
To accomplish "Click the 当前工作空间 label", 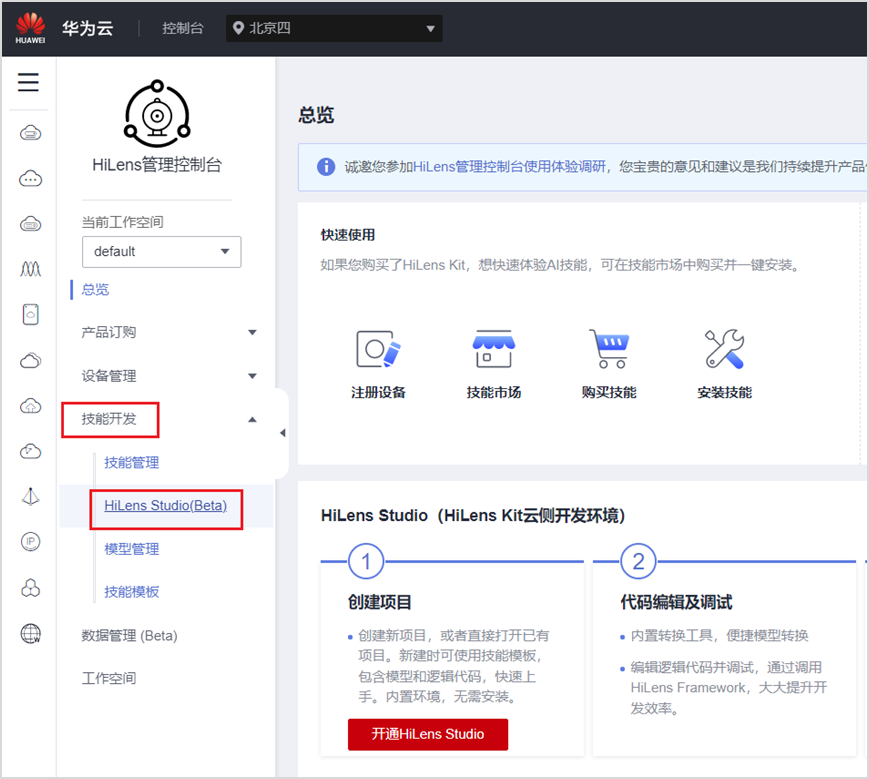I will click(x=122, y=222).
